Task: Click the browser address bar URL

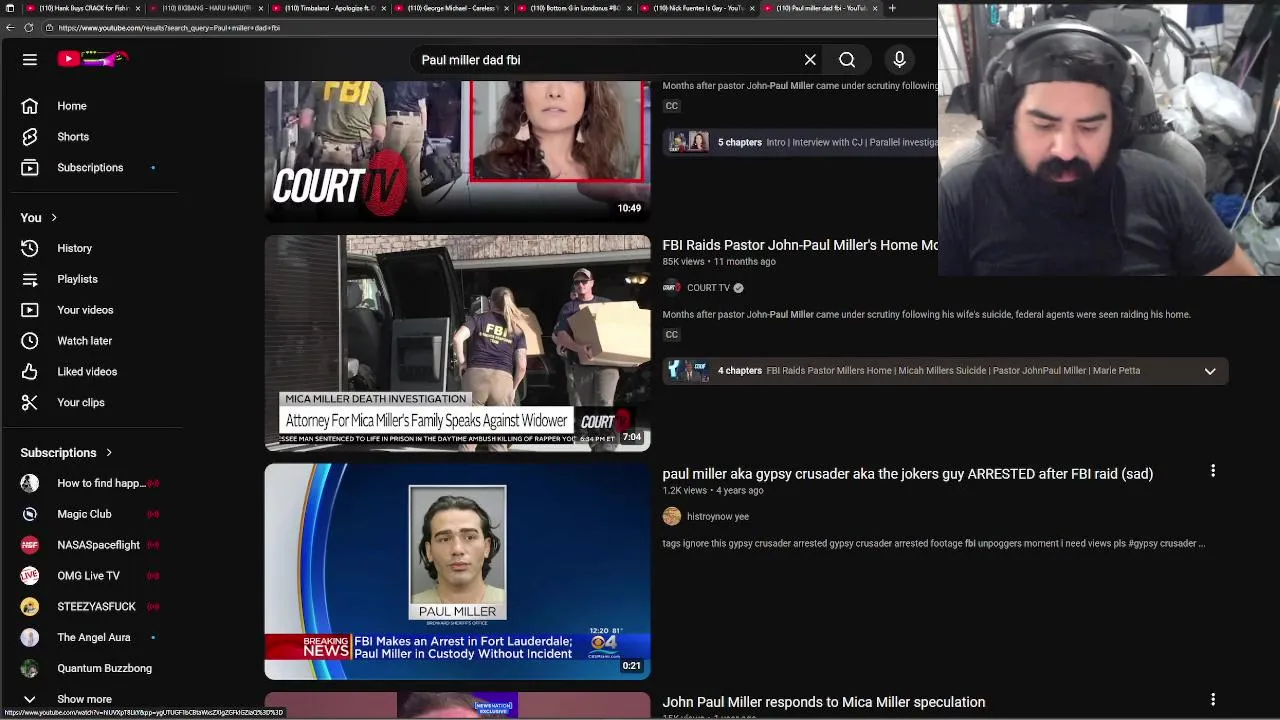Action: point(169,28)
